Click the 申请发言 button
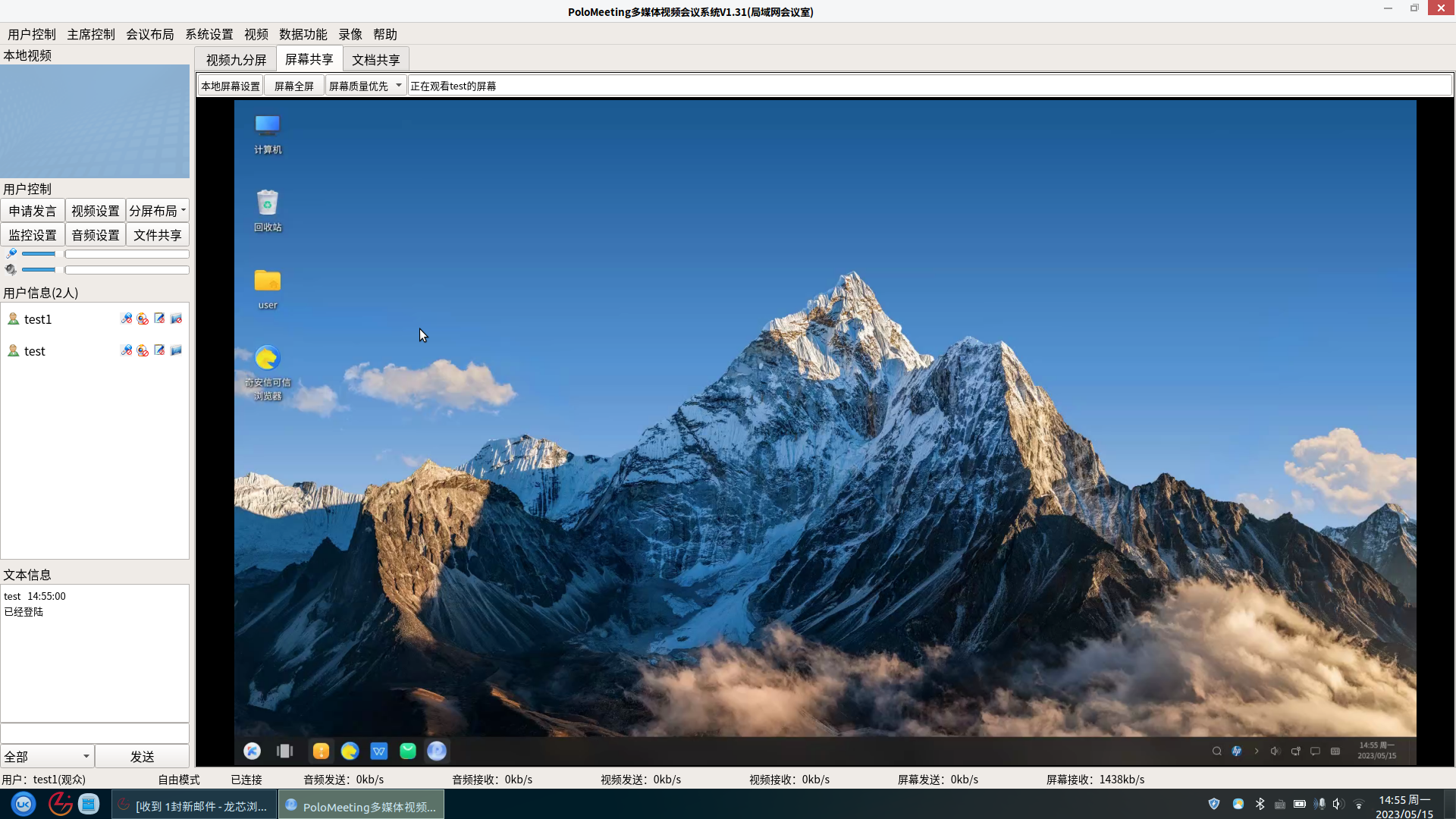This screenshot has height=819, width=1456. (x=33, y=211)
